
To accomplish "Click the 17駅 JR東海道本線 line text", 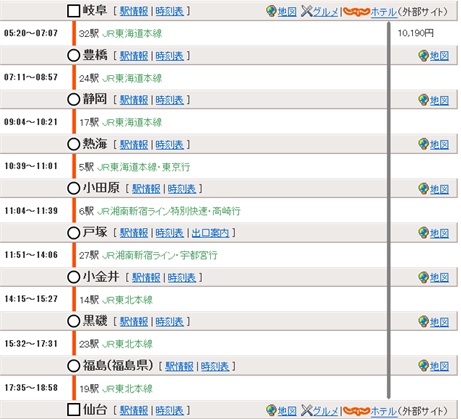I will pos(120,122).
